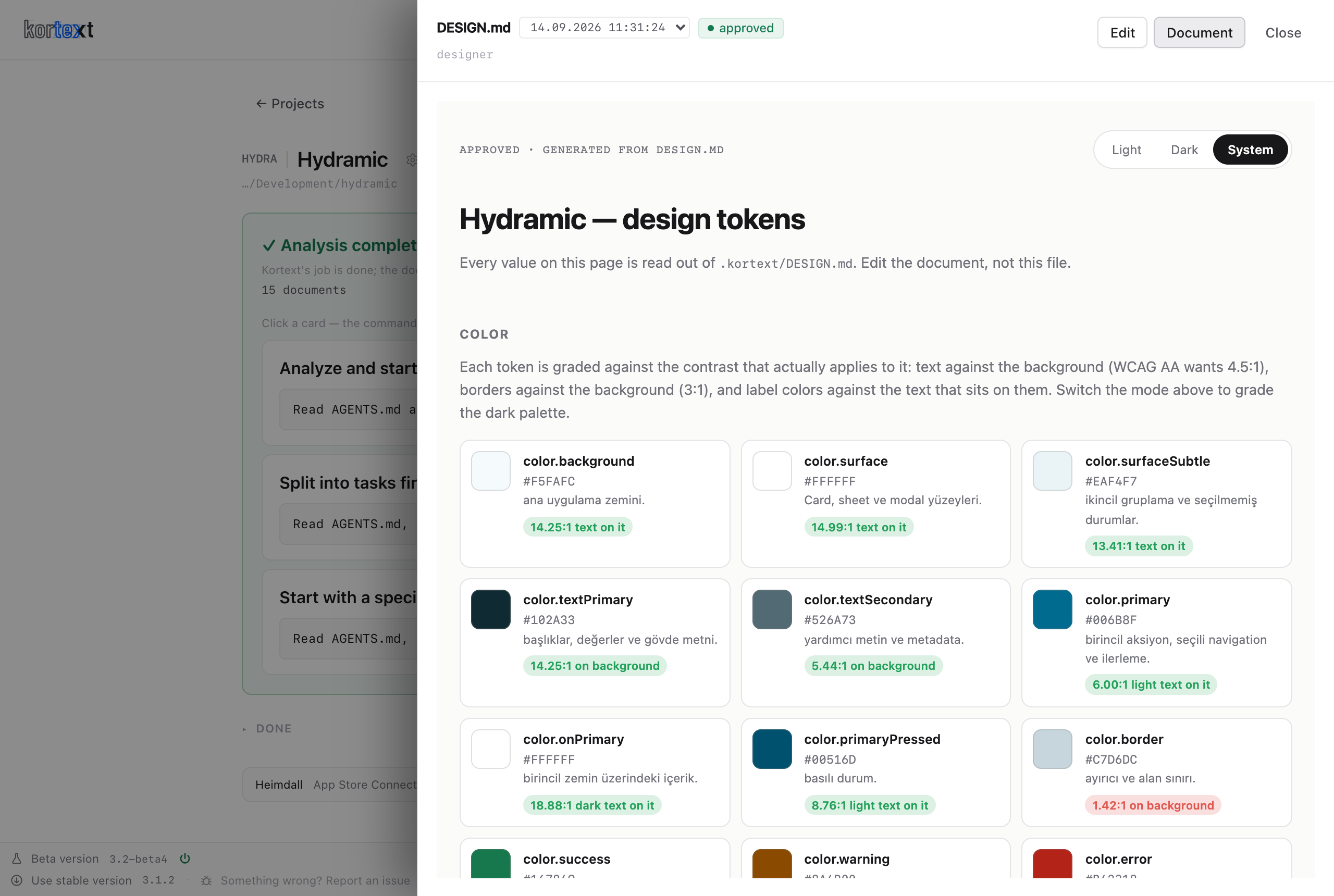Click the 6.00:1 light text on it badge
The height and width of the screenshot is (896, 1334).
click(1151, 685)
